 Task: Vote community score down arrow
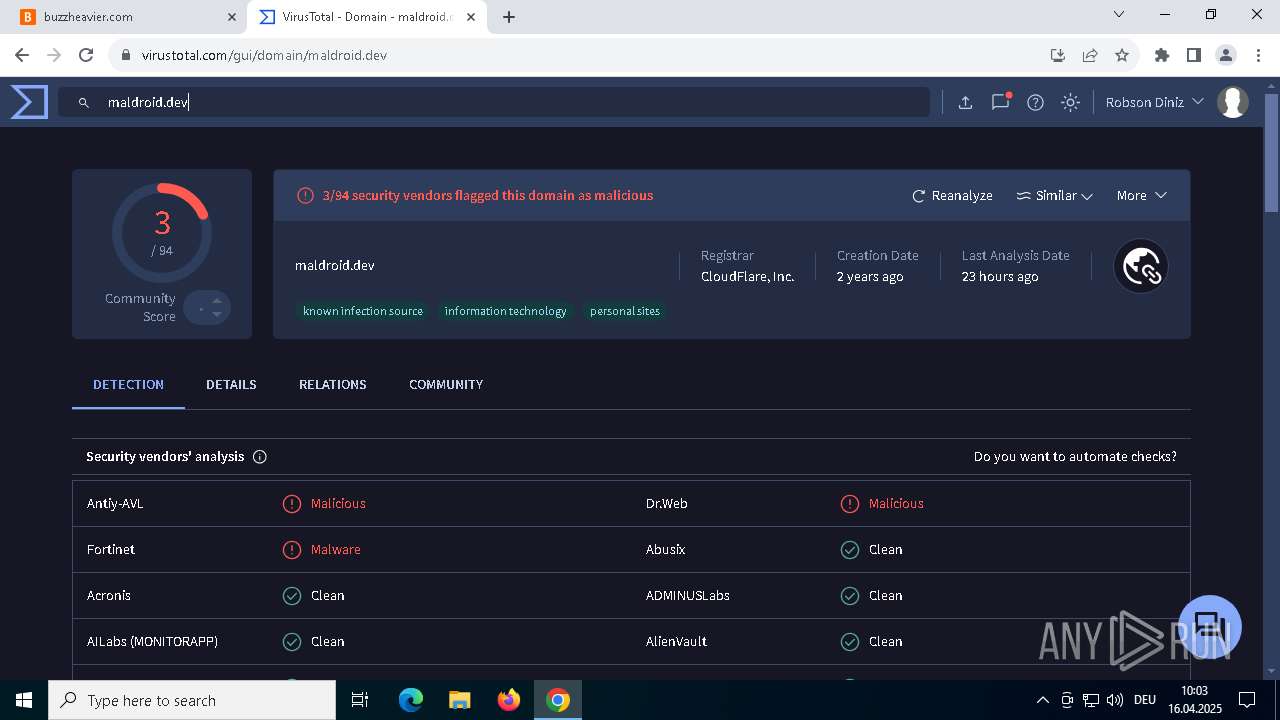click(217, 315)
